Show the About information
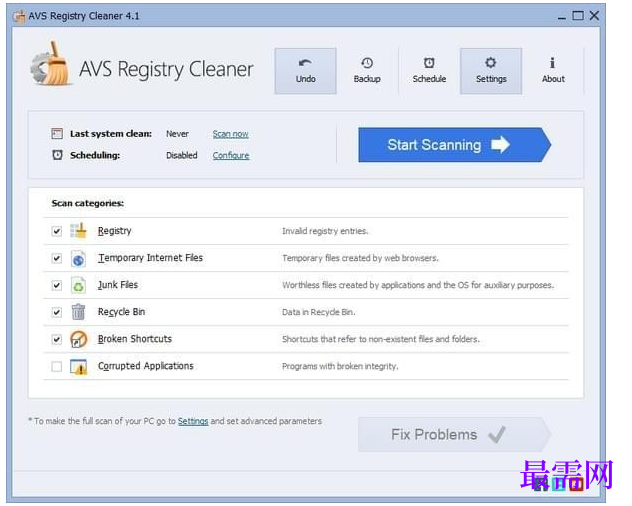The width and height of the screenshot is (632, 506). 553,71
